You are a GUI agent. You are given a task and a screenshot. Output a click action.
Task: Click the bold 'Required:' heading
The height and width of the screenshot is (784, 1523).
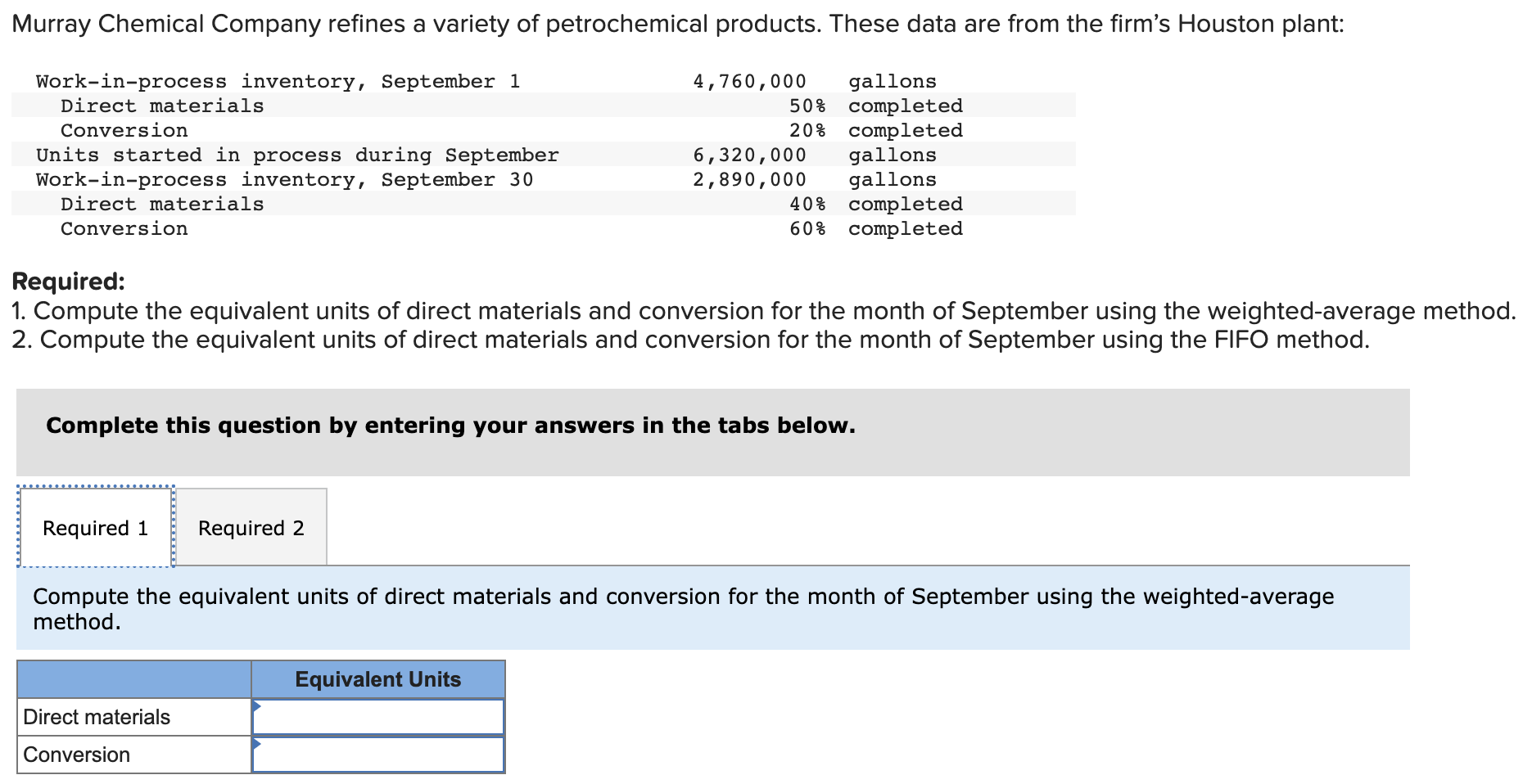click(69, 282)
